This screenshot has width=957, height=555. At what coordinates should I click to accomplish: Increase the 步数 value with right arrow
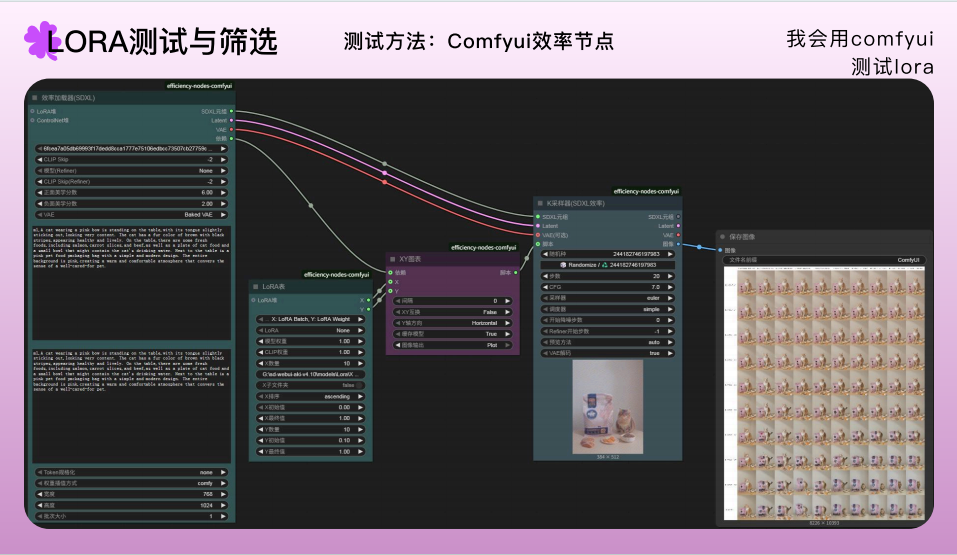point(673,275)
